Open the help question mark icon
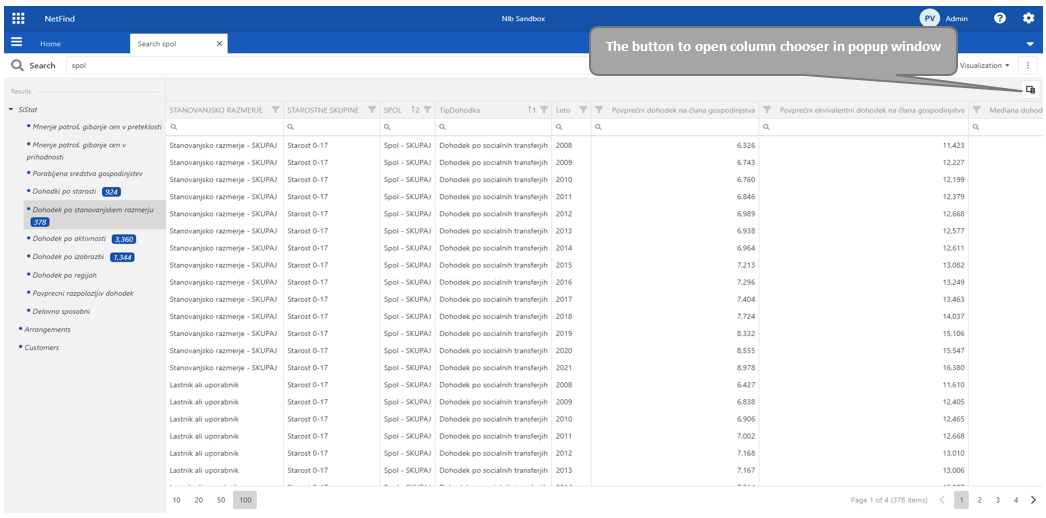 tap(1000, 18)
